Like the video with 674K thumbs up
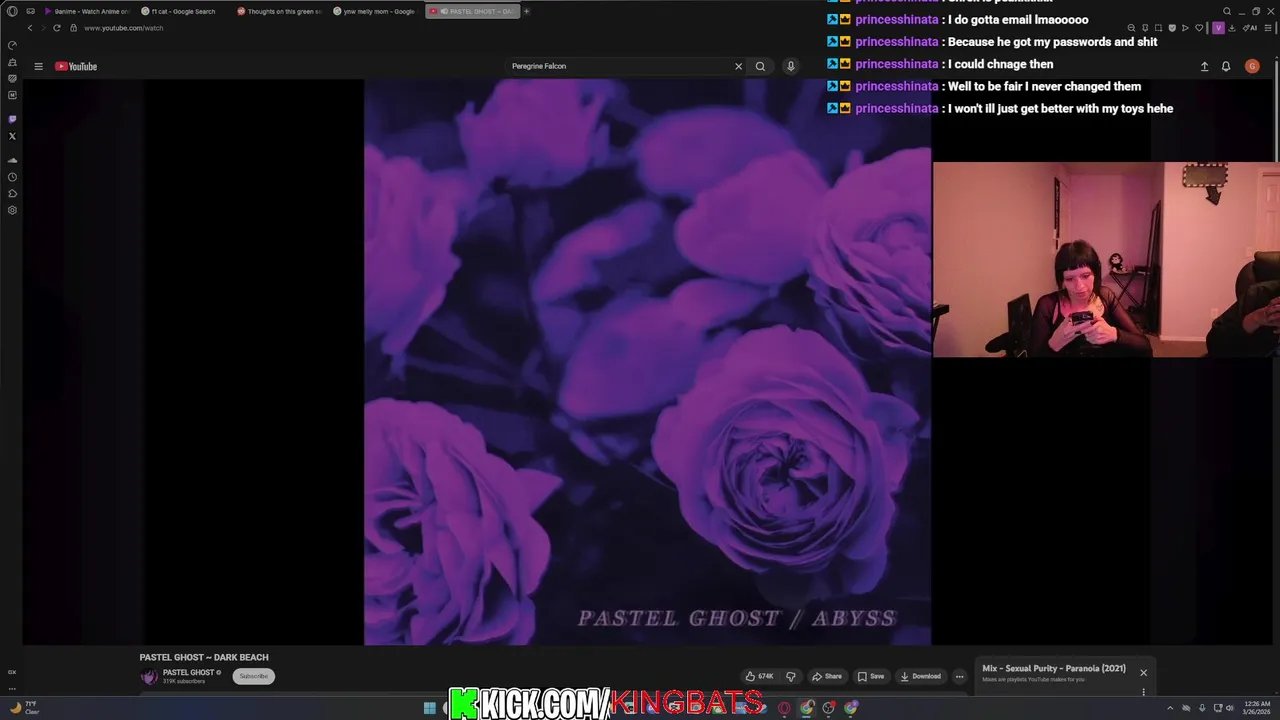Image resolution: width=1280 pixels, height=720 pixels. point(760,676)
